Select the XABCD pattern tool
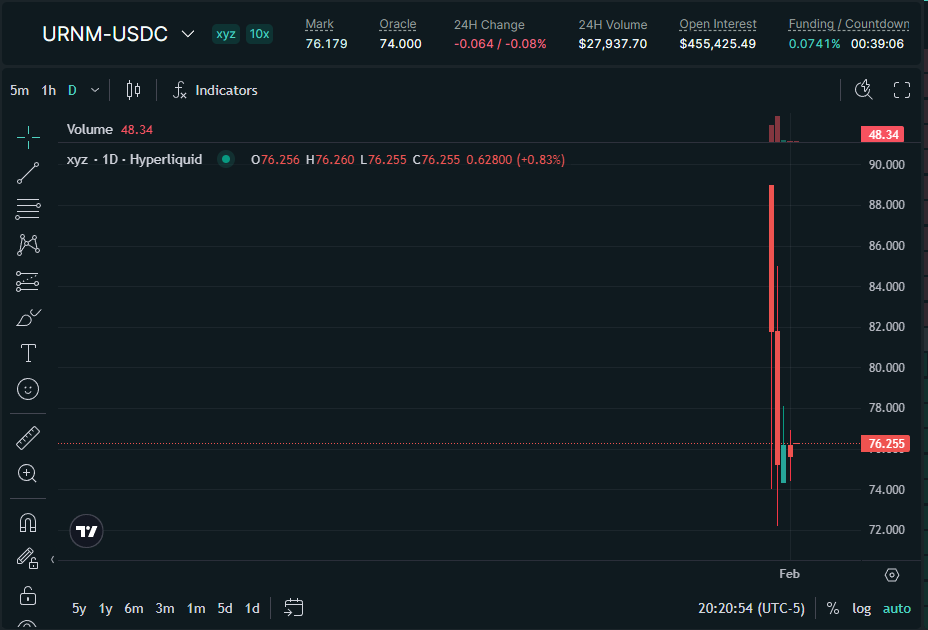Screen dimensions: 928x630 28,245
